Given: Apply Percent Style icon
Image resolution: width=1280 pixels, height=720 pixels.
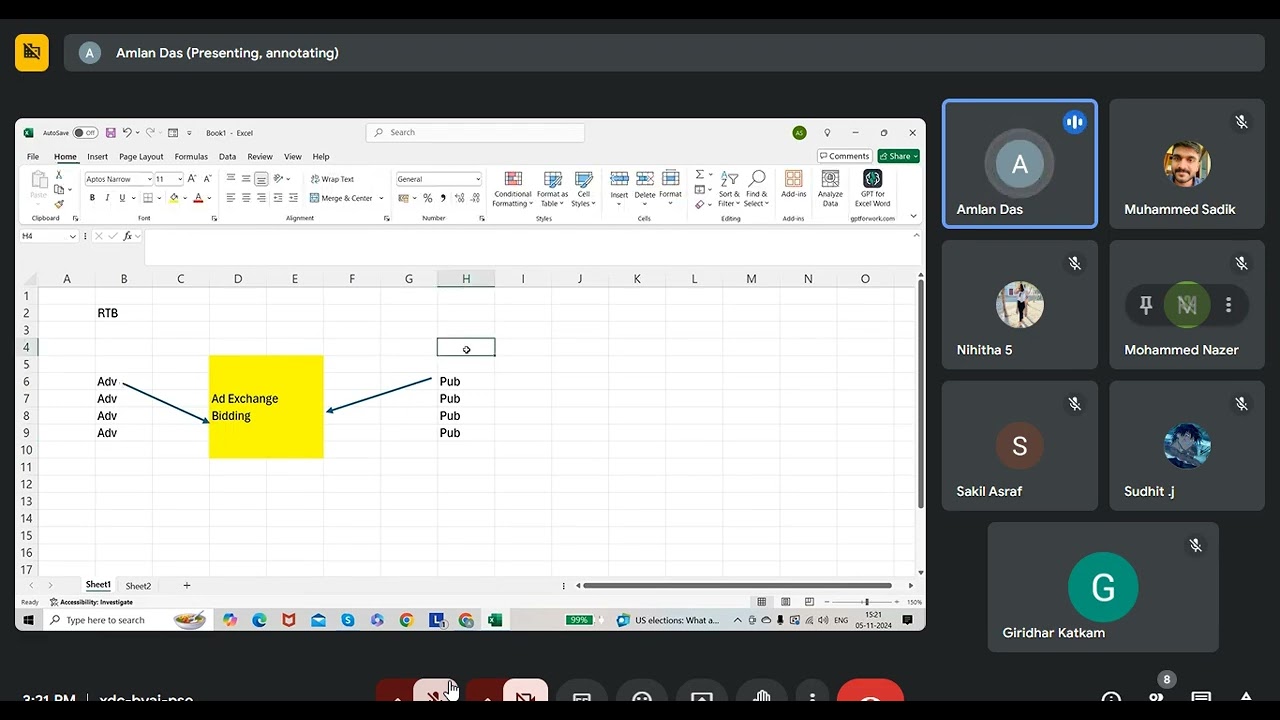Looking at the screenshot, I should tap(428, 198).
